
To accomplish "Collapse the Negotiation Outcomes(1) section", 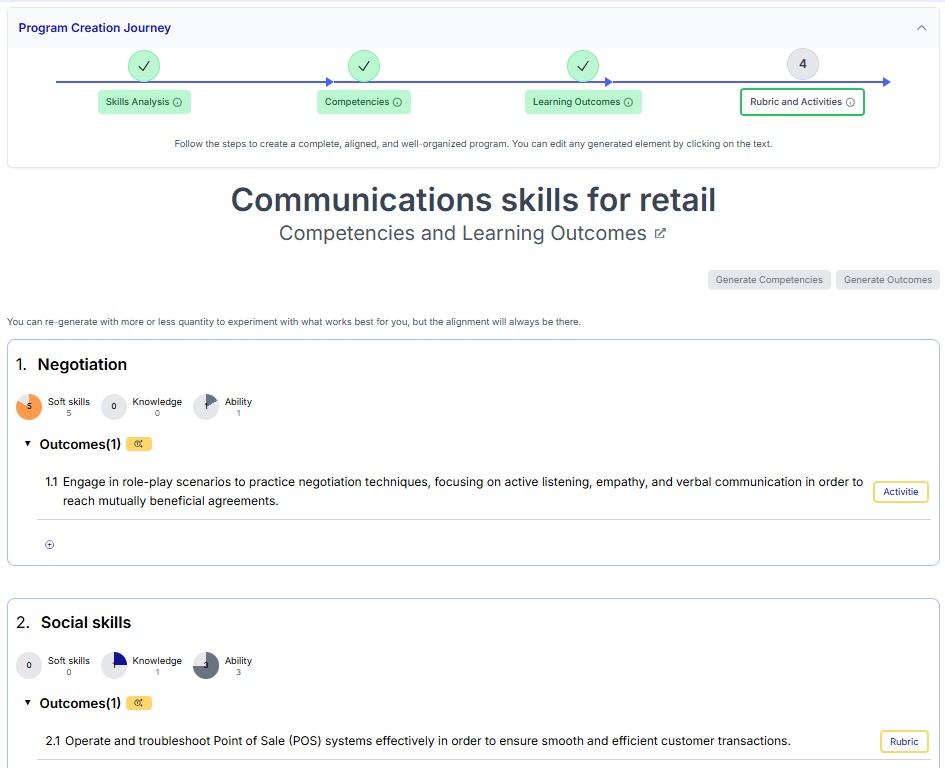I will pyautogui.click(x=27, y=443).
